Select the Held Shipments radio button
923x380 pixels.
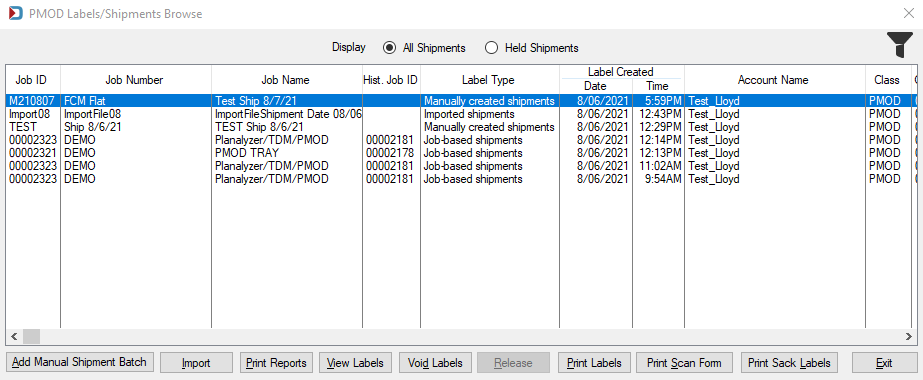point(492,48)
